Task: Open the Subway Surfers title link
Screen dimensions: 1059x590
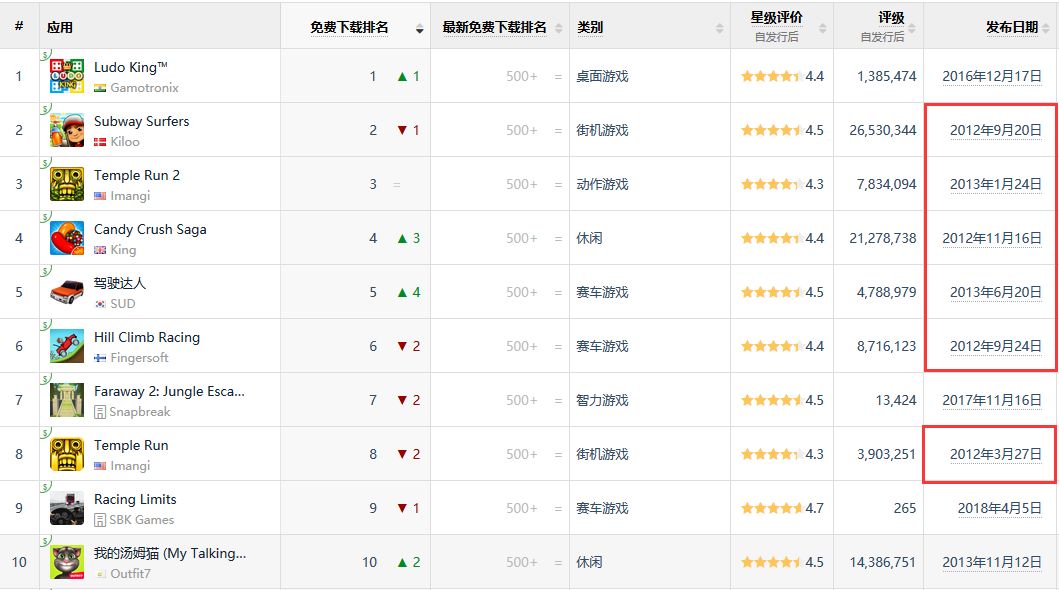Action: pos(141,122)
